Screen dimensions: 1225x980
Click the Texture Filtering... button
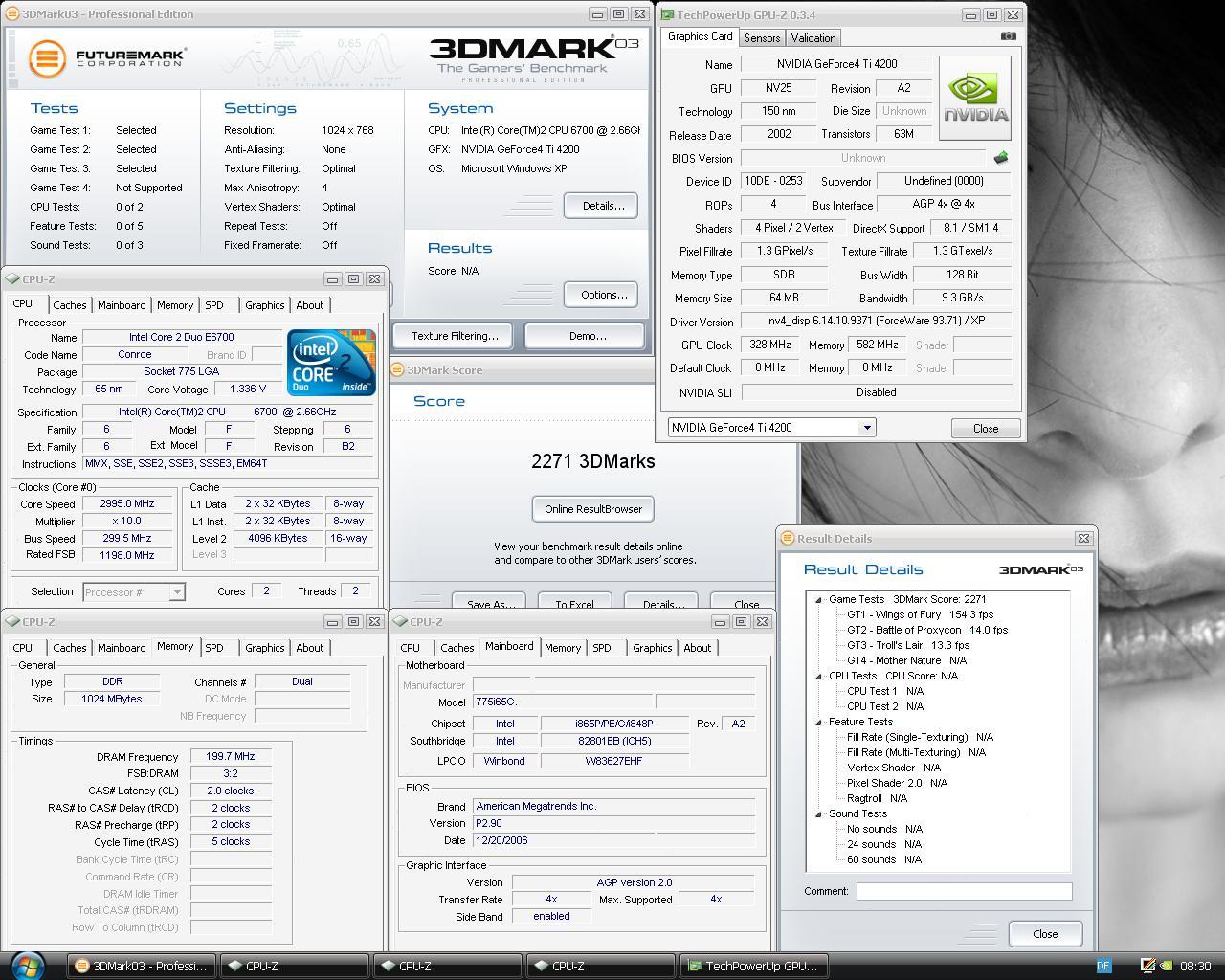click(455, 336)
